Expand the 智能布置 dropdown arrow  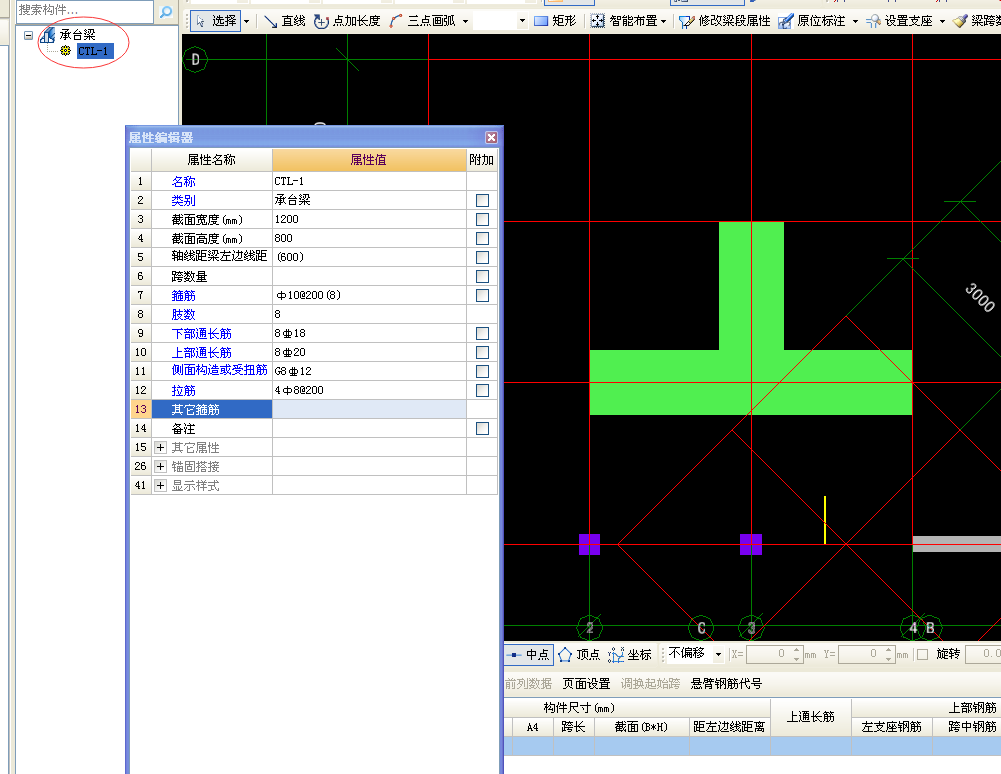664,21
